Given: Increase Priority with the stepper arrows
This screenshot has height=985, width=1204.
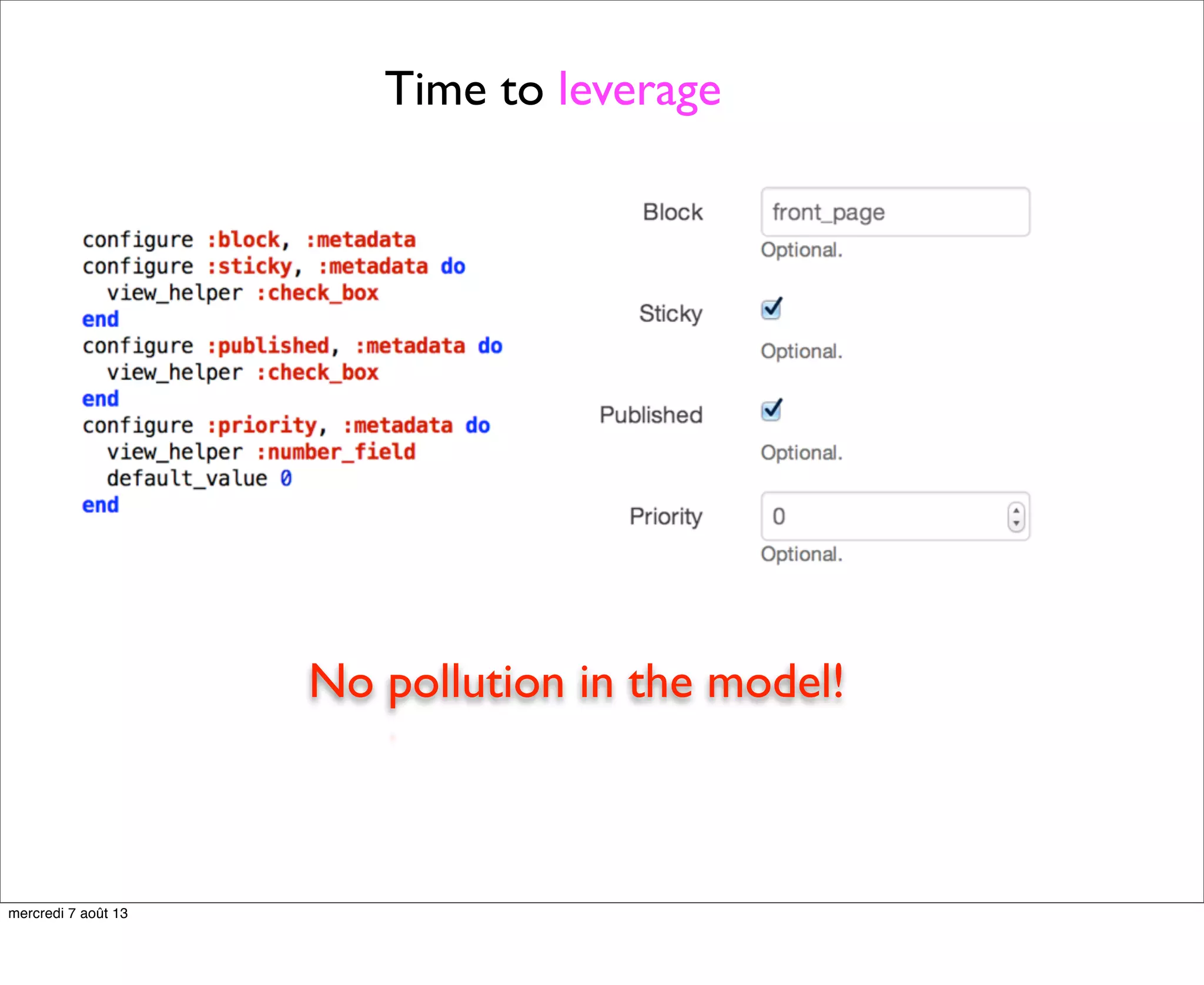Looking at the screenshot, I should 1016,511.
